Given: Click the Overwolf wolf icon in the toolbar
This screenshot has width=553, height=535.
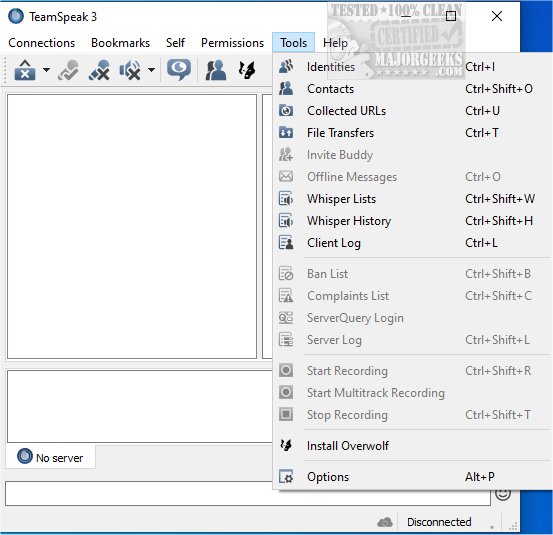Looking at the screenshot, I should click(247, 70).
